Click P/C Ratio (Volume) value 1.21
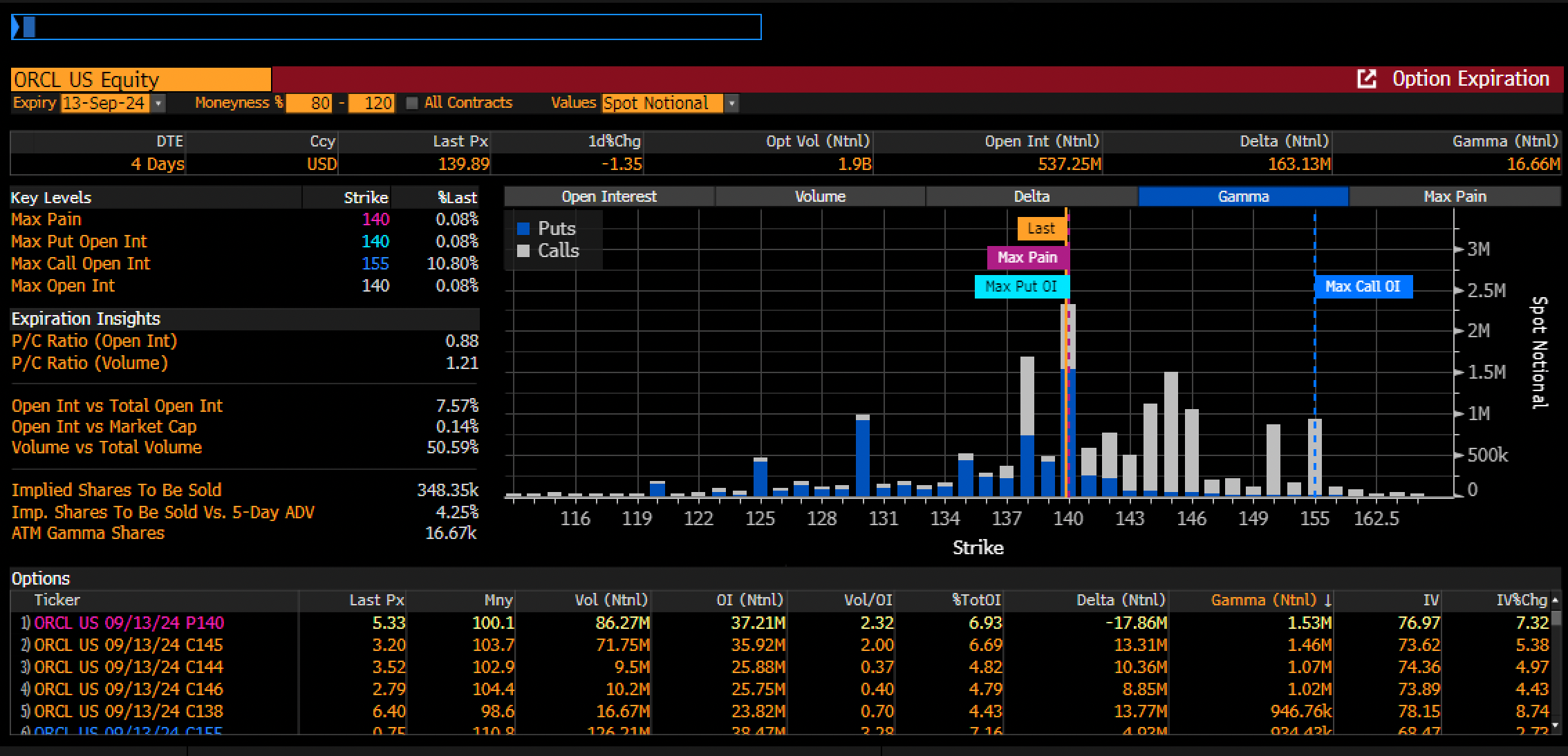The height and width of the screenshot is (756, 1568). pos(462,363)
